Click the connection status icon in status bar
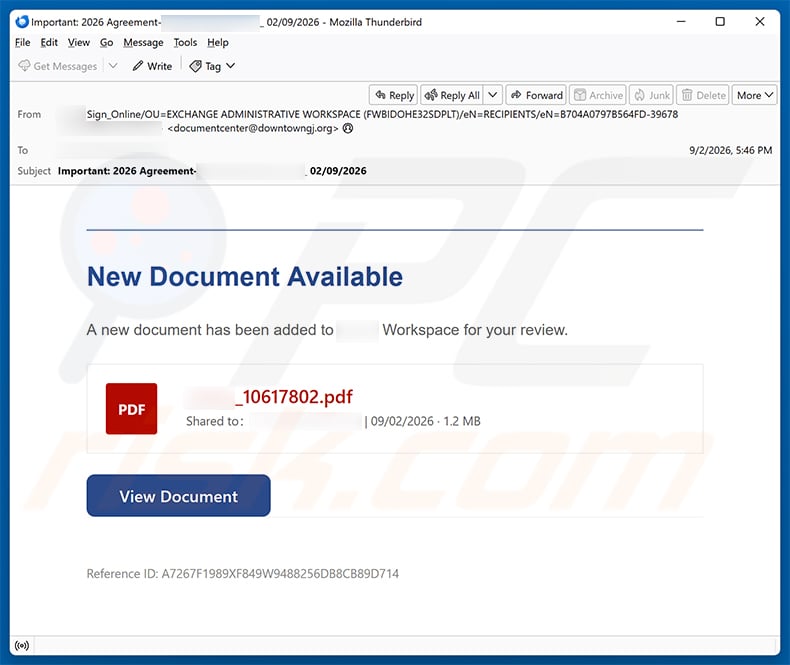The image size is (790, 665). 22,645
